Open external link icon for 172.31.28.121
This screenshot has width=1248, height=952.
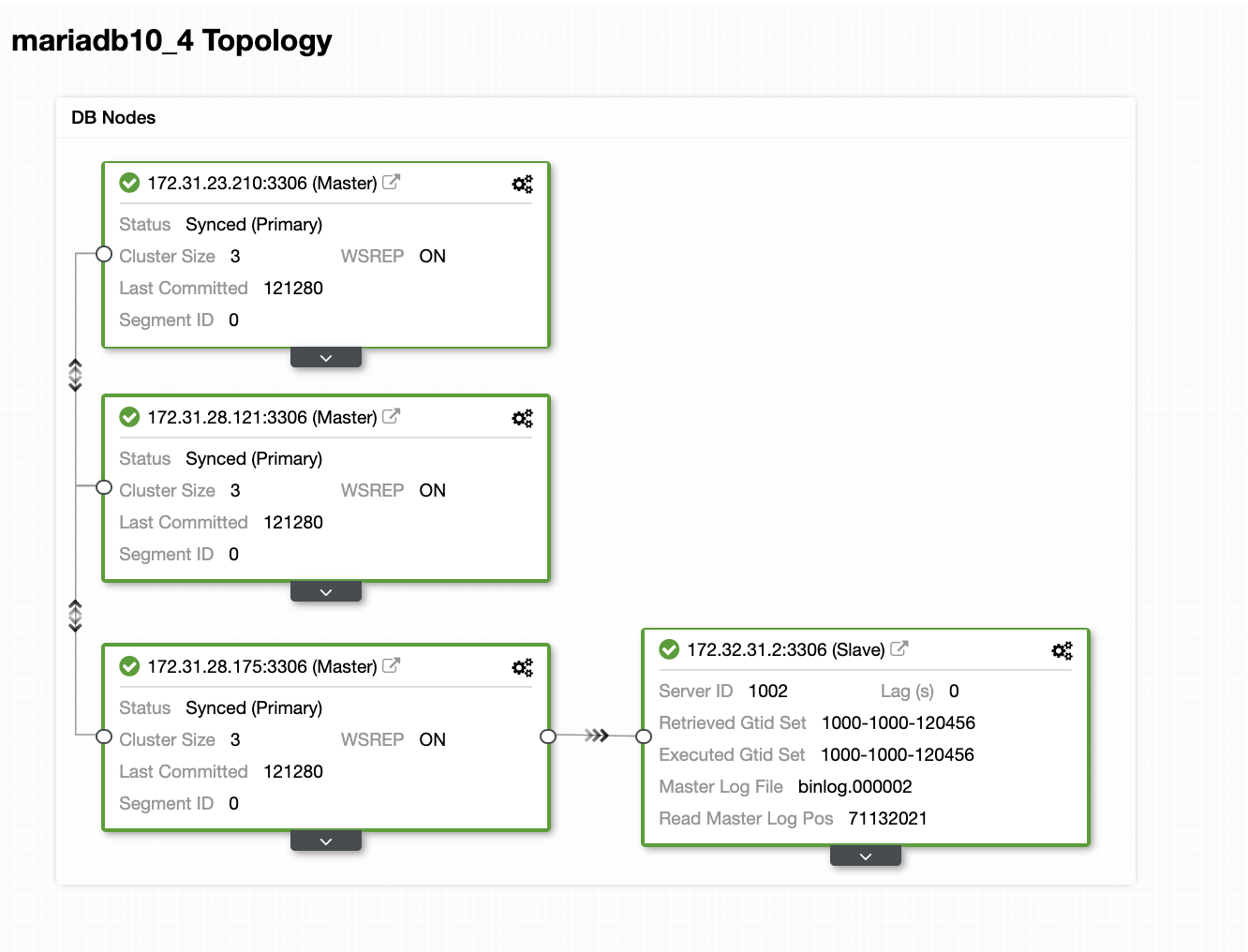392,416
